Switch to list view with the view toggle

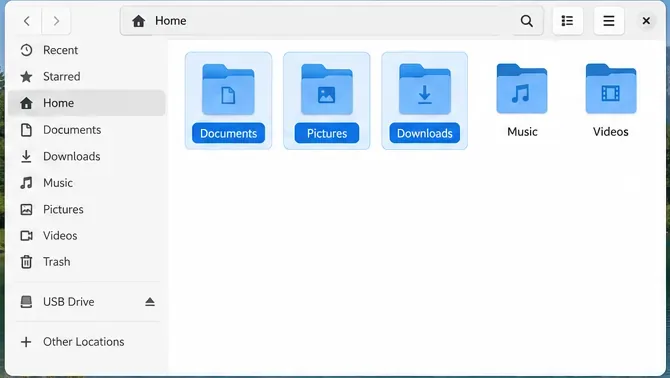point(567,21)
